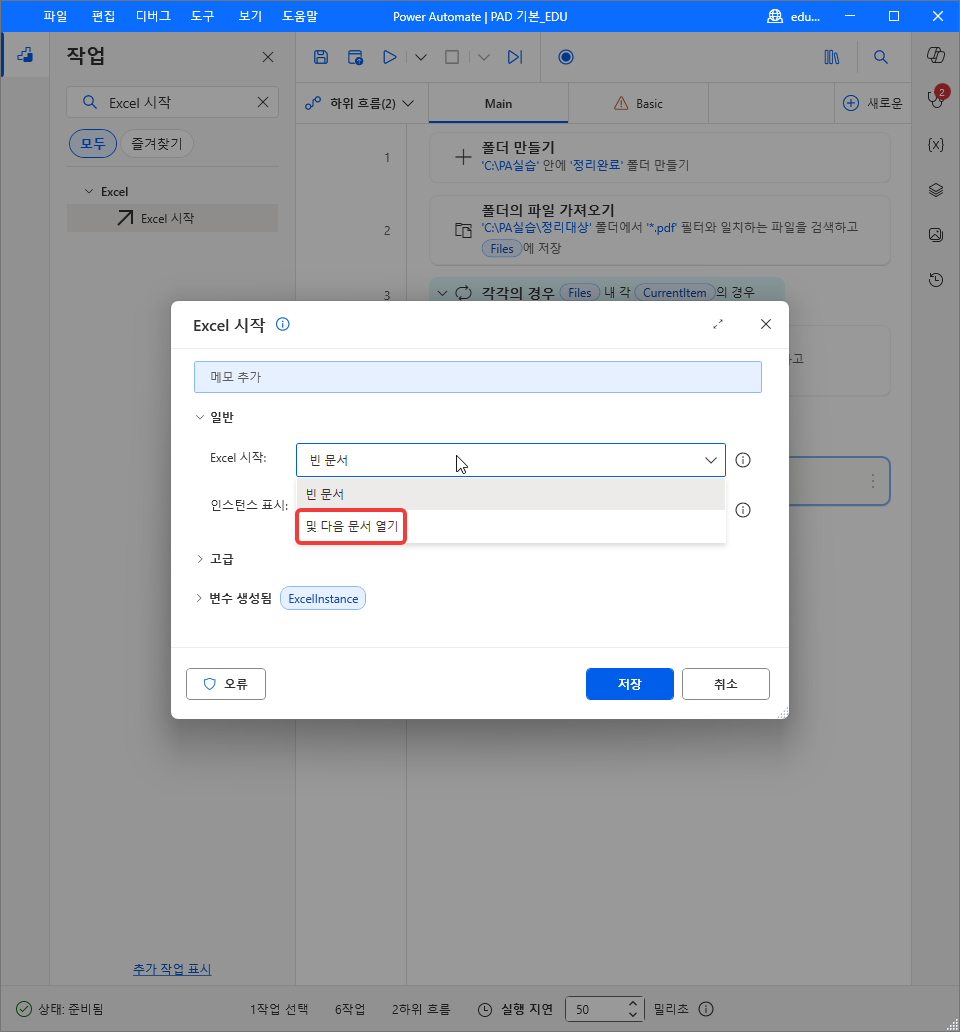Click the 추가 작업 표시 link
The width and height of the screenshot is (960, 1032).
pyautogui.click(x=172, y=969)
